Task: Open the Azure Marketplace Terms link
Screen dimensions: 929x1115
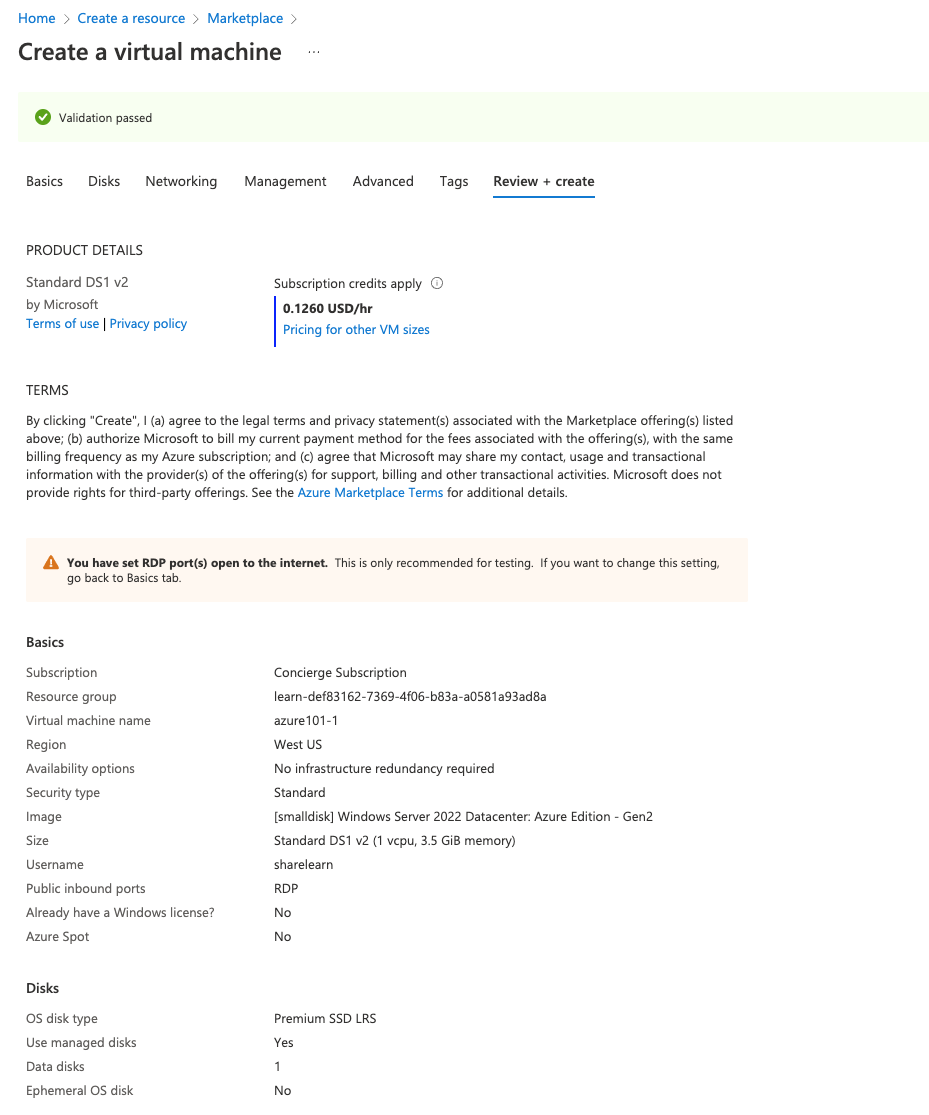Action: (x=370, y=493)
